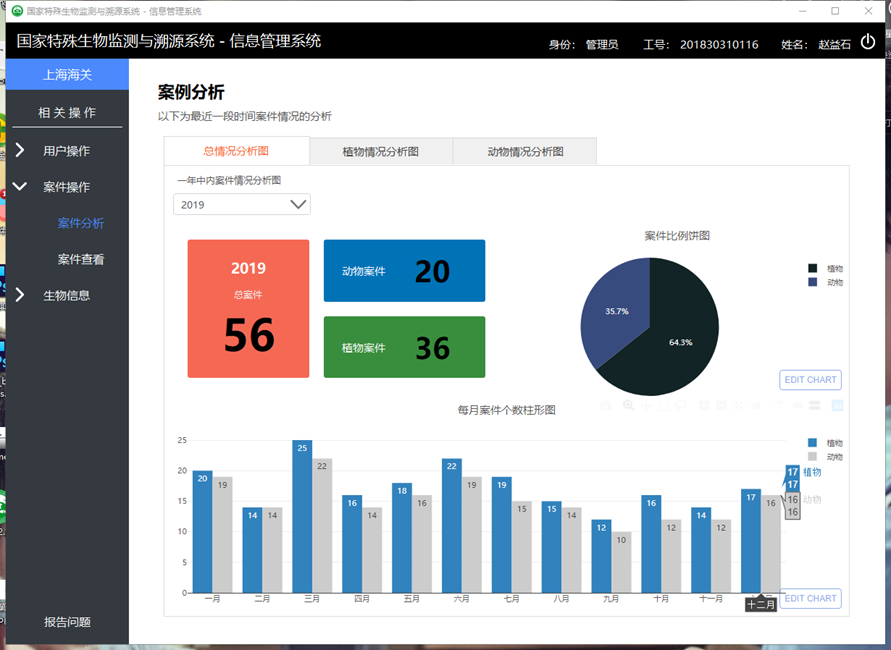891x650 pixels.
Task: Activate the Pan tool in chart toolbar
Action: point(645,406)
